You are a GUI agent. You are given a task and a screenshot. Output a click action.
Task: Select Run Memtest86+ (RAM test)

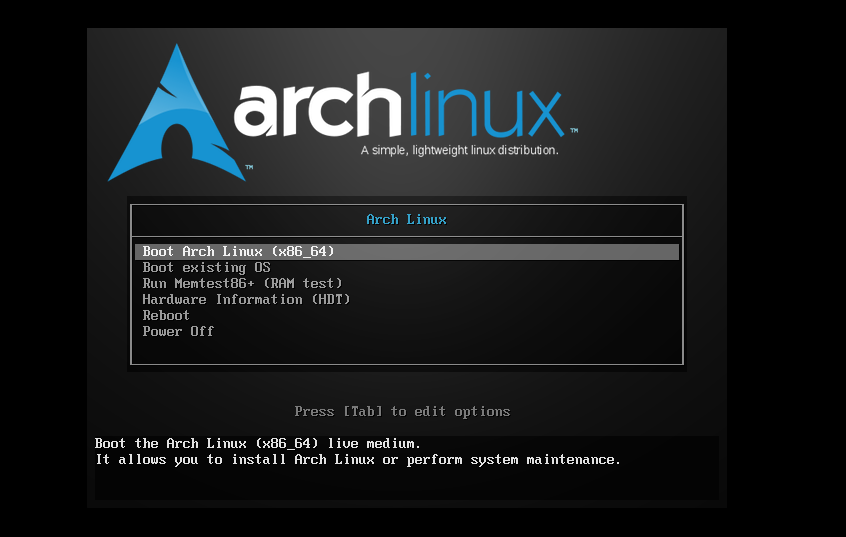coord(242,283)
